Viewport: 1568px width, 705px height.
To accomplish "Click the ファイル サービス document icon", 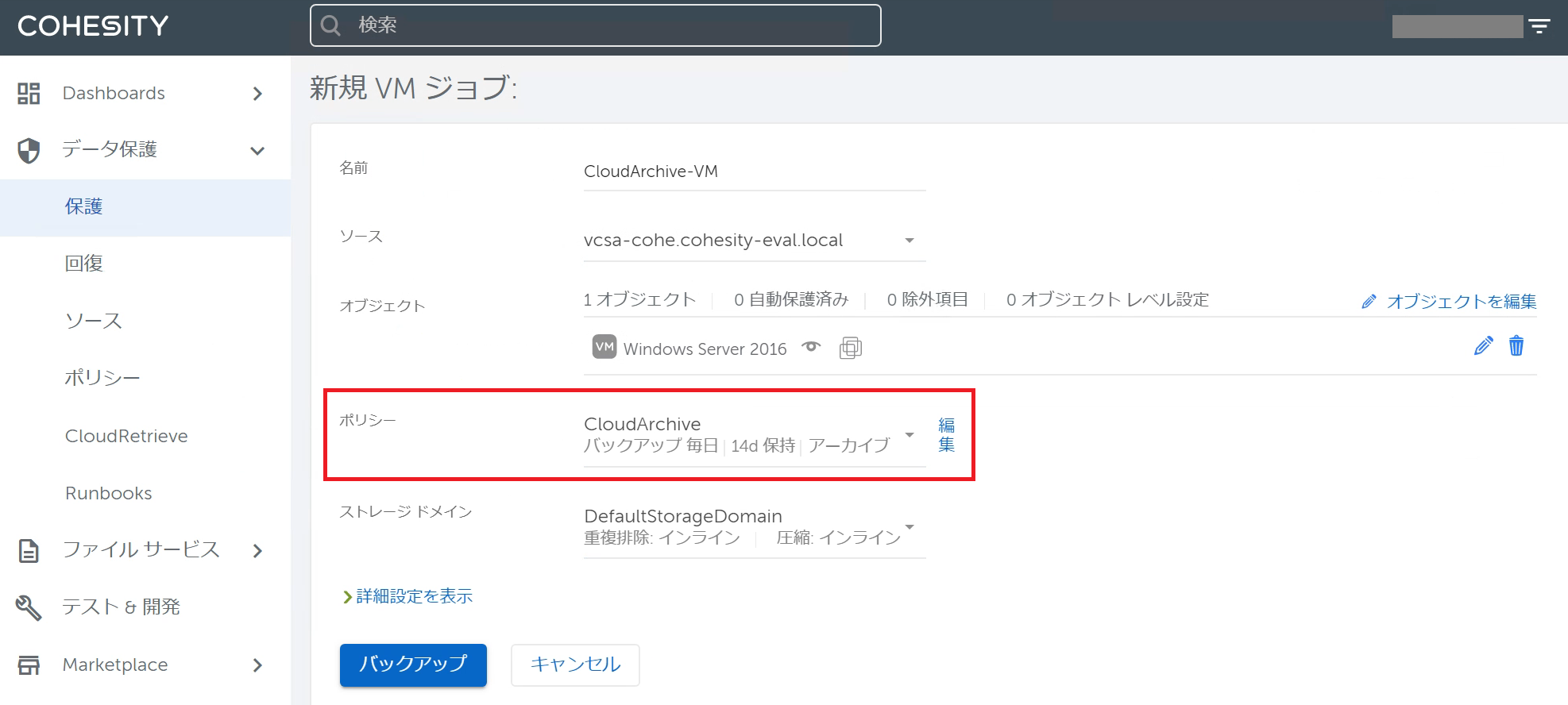I will pos(29,550).
